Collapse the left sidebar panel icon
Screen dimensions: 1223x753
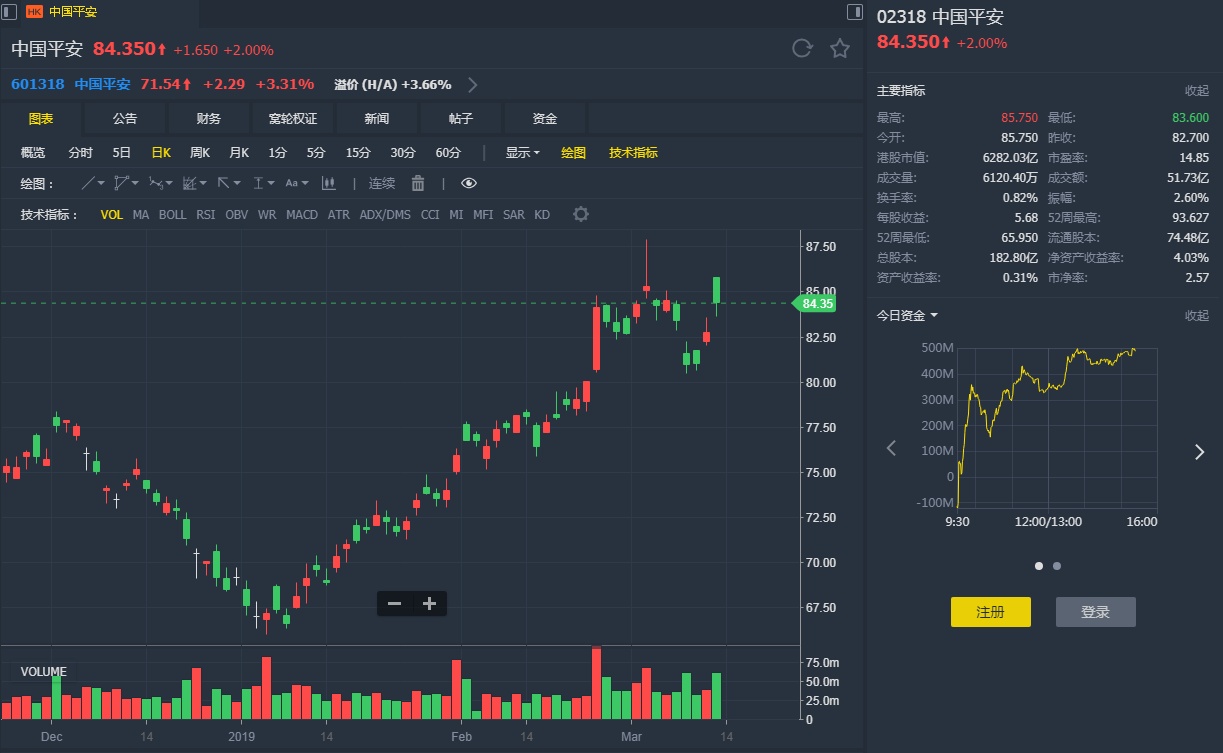(x=9, y=12)
